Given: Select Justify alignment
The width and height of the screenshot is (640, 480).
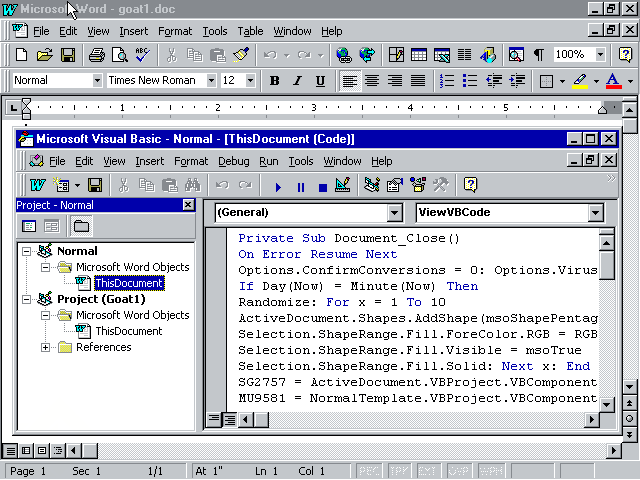Looking at the screenshot, I should coord(418,81).
